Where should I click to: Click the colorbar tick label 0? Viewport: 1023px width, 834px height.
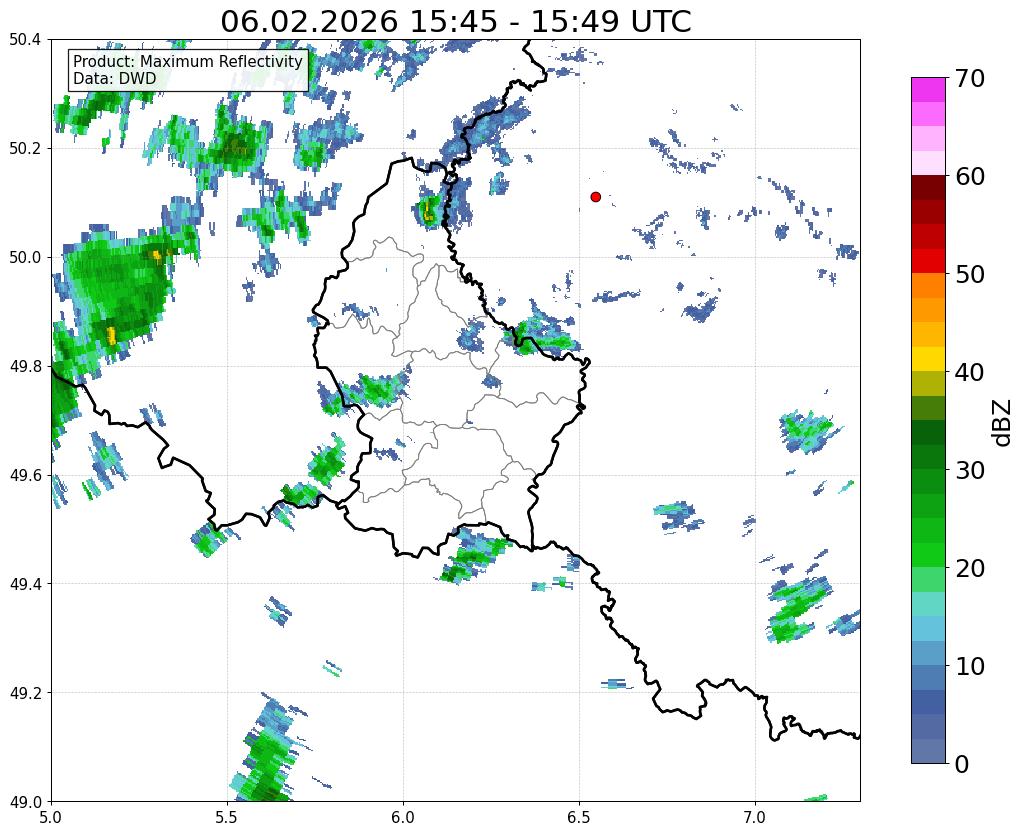pos(962,764)
